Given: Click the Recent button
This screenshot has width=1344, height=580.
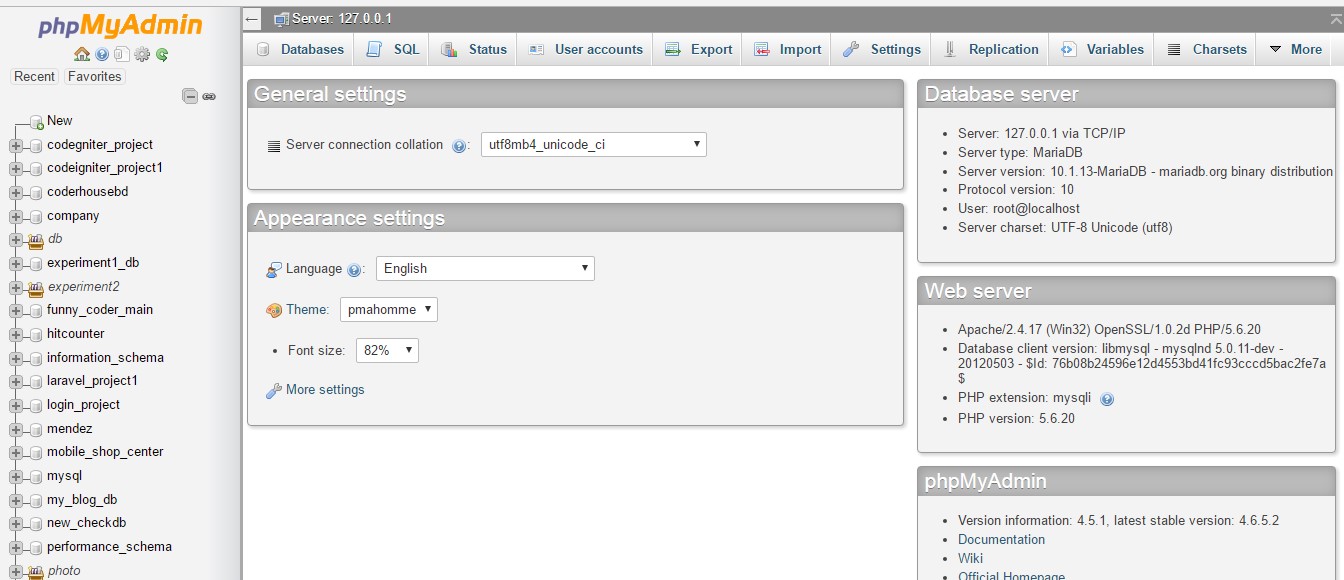Looking at the screenshot, I should pos(35,76).
